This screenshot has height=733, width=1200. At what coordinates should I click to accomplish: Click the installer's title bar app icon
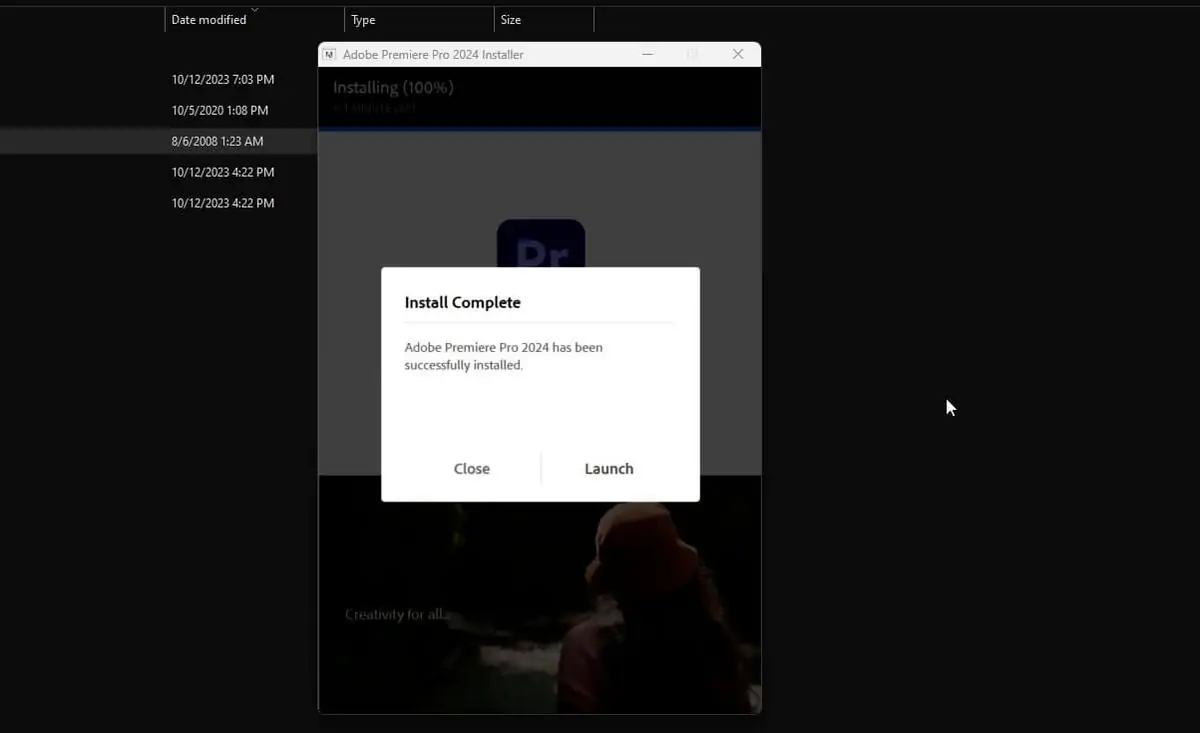coord(330,55)
